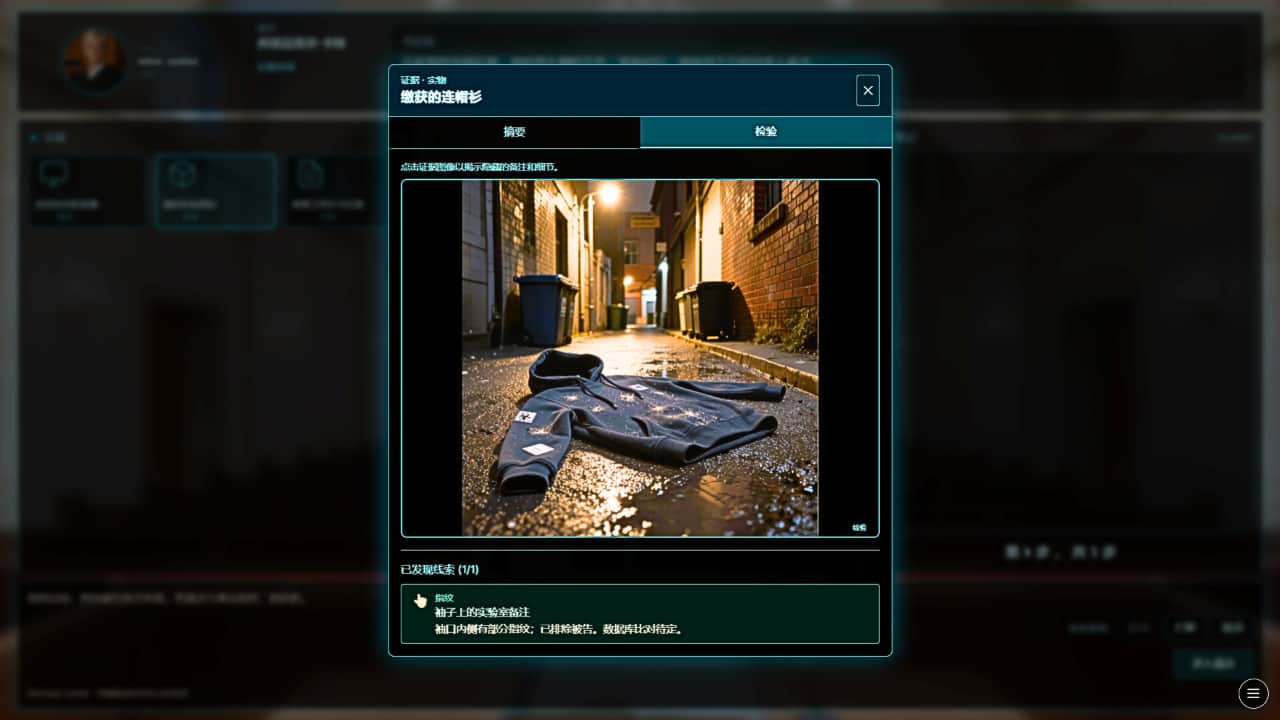1280x720 pixels.
Task: Select the blurred document icon evidence card
Action: [330, 190]
